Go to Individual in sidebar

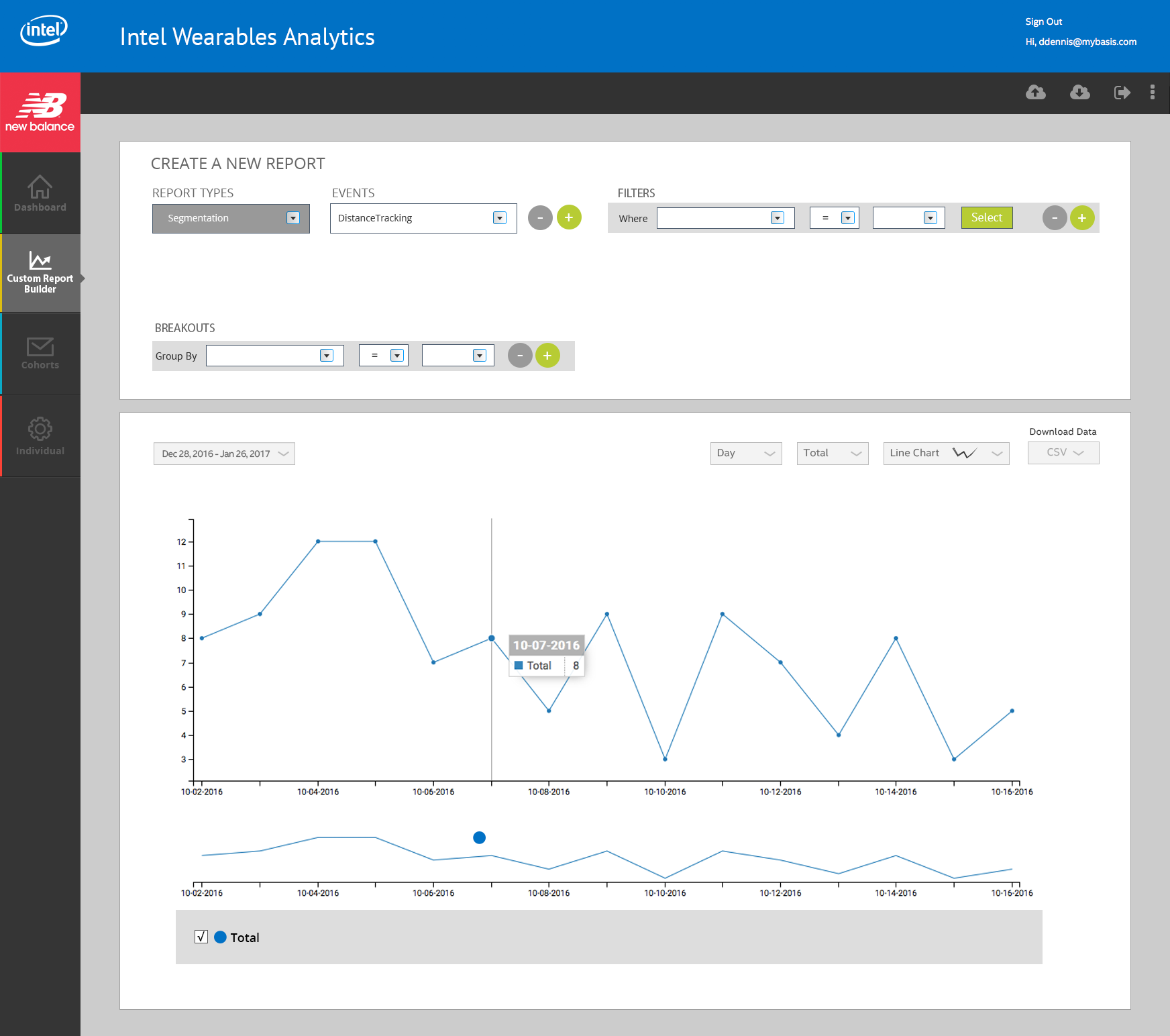[40, 436]
